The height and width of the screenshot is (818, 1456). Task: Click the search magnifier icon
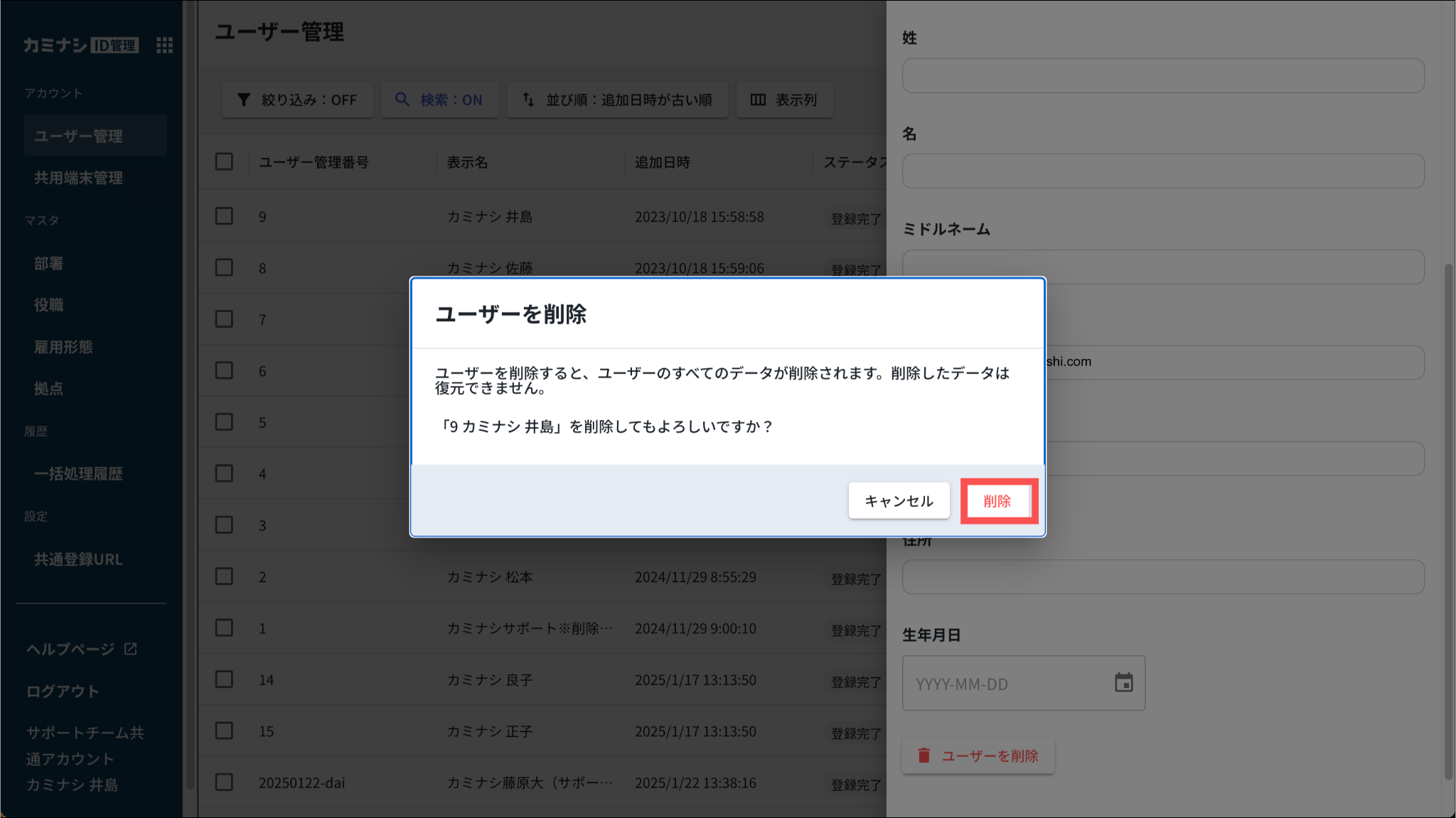tap(402, 99)
